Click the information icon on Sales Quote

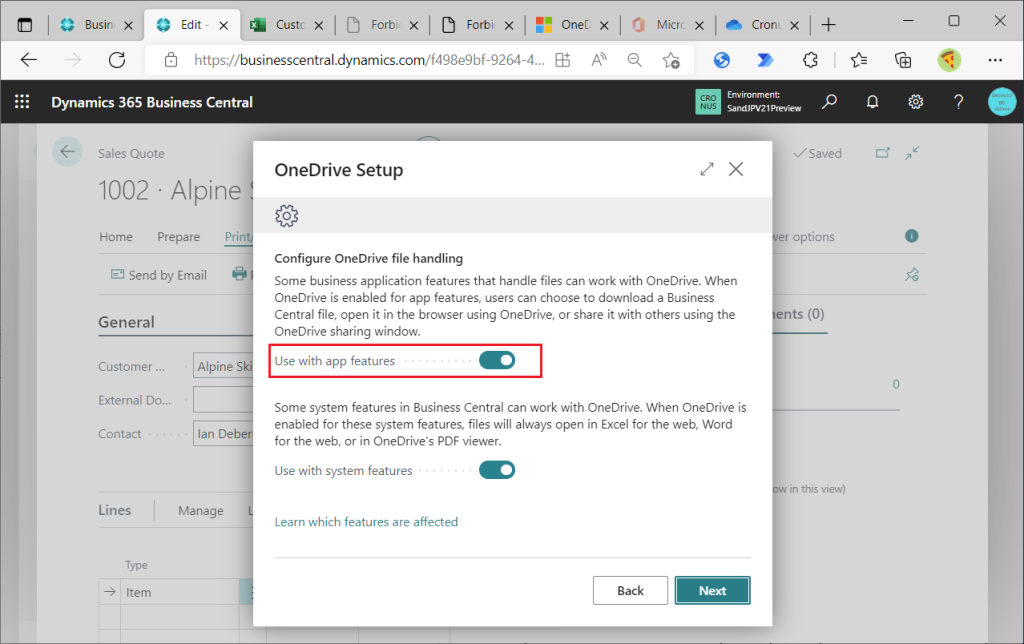point(912,236)
